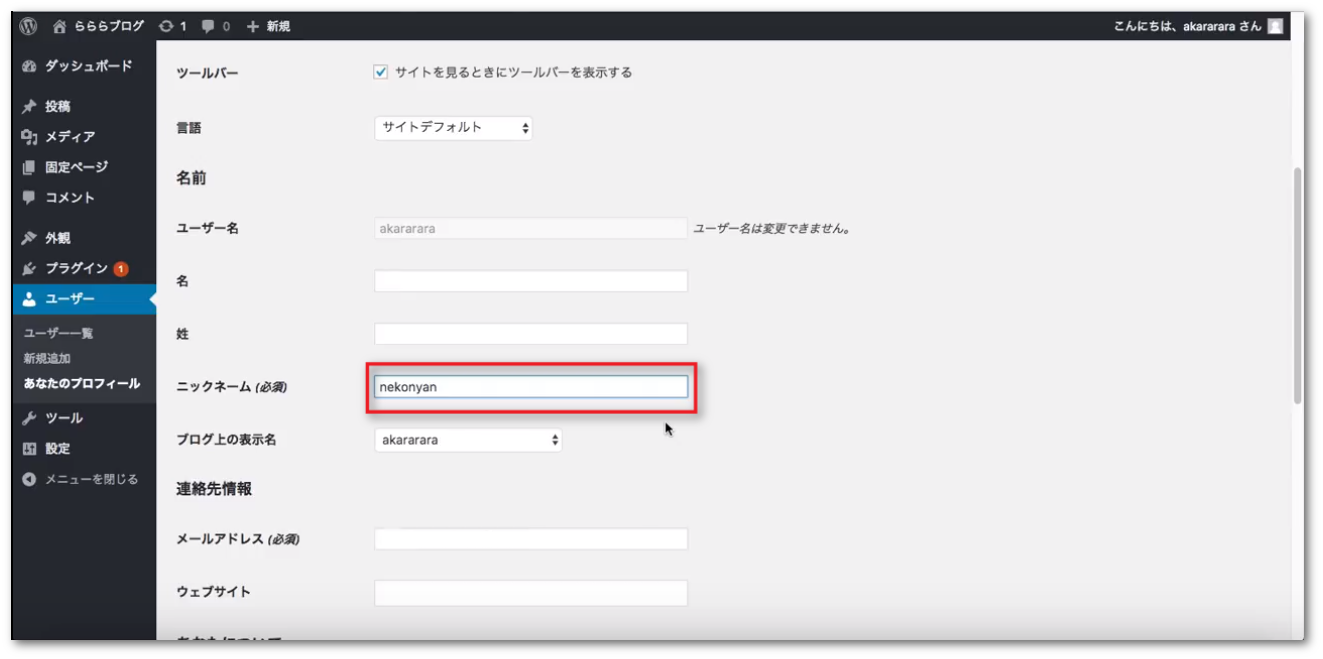This screenshot has height=659, width=1323.
Task: Open こんにちは、akararara さん account menu
Action: [x=1188, y=26]
